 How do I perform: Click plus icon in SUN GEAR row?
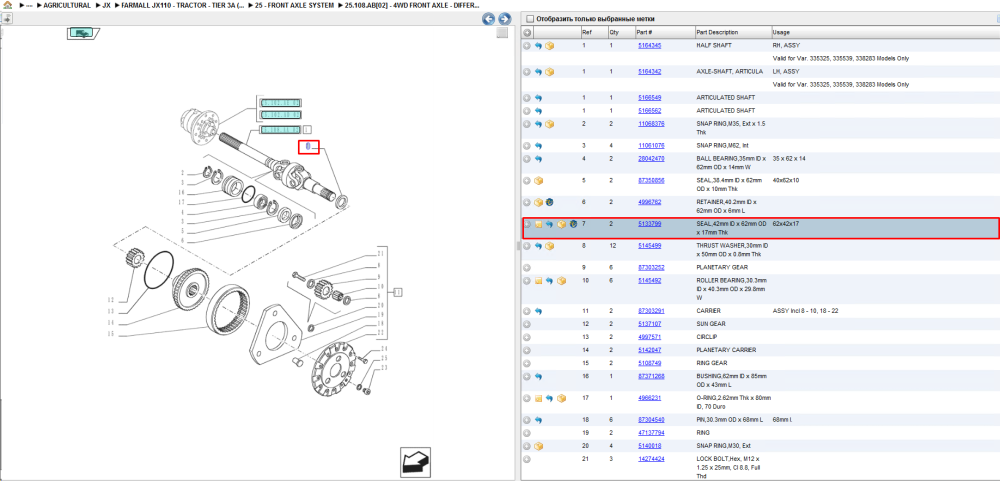[527, 323]
